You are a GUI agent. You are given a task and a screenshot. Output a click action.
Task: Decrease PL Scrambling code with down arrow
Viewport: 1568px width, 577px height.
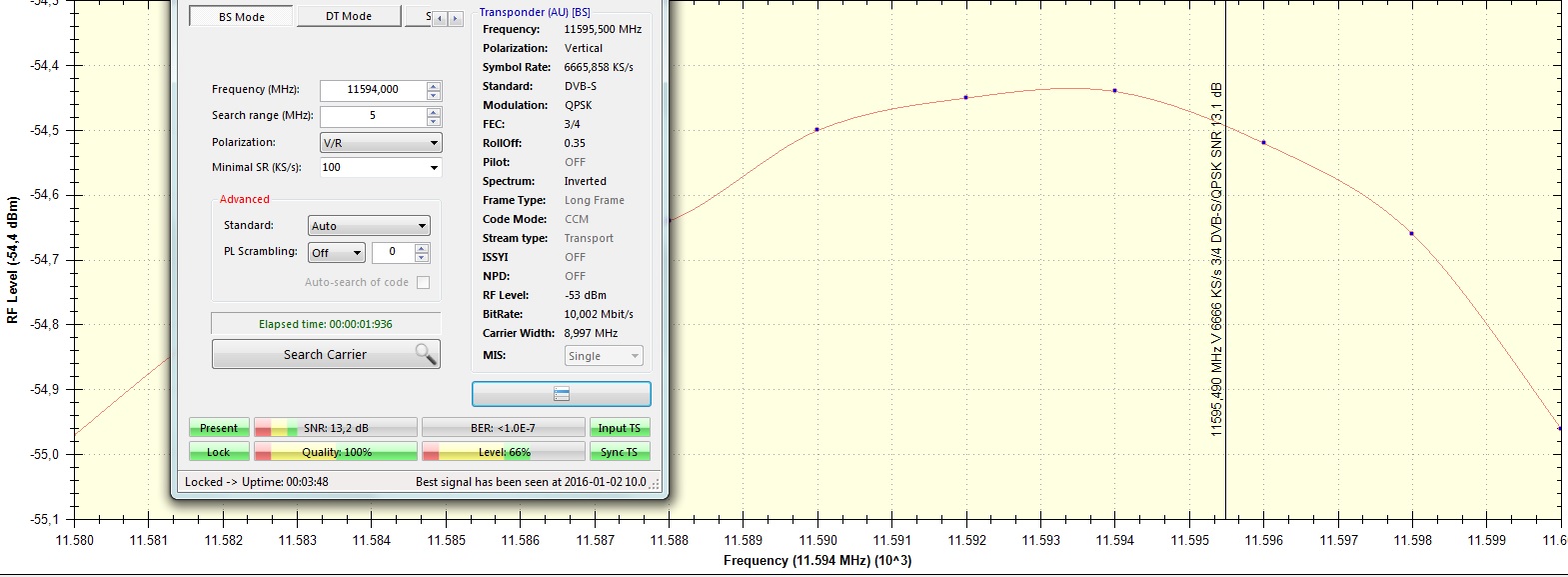tap(422, 258)
